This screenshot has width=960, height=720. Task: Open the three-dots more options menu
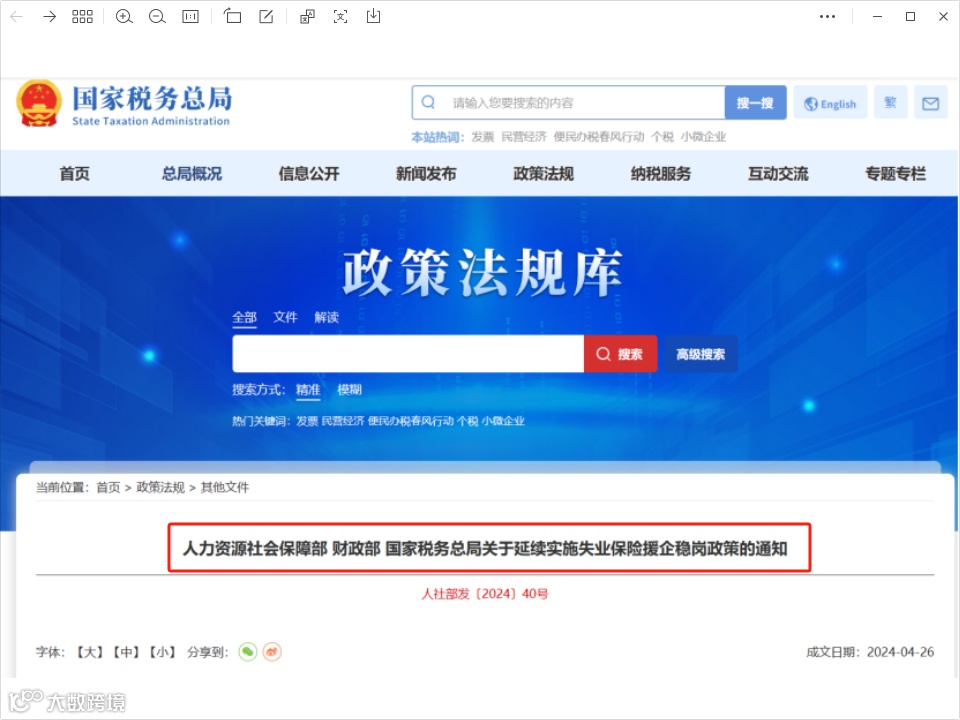click(827, 17)
